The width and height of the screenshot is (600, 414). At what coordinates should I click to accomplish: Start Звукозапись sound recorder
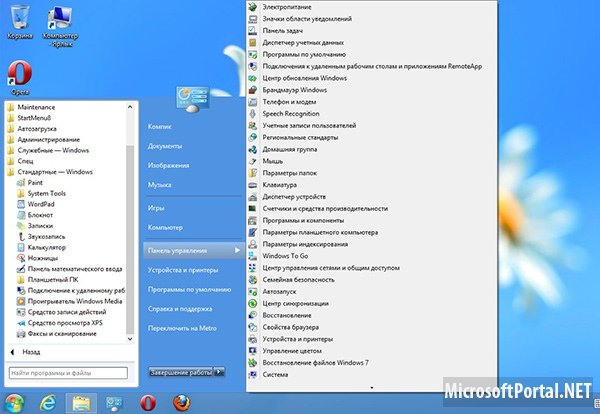point(41,236)
